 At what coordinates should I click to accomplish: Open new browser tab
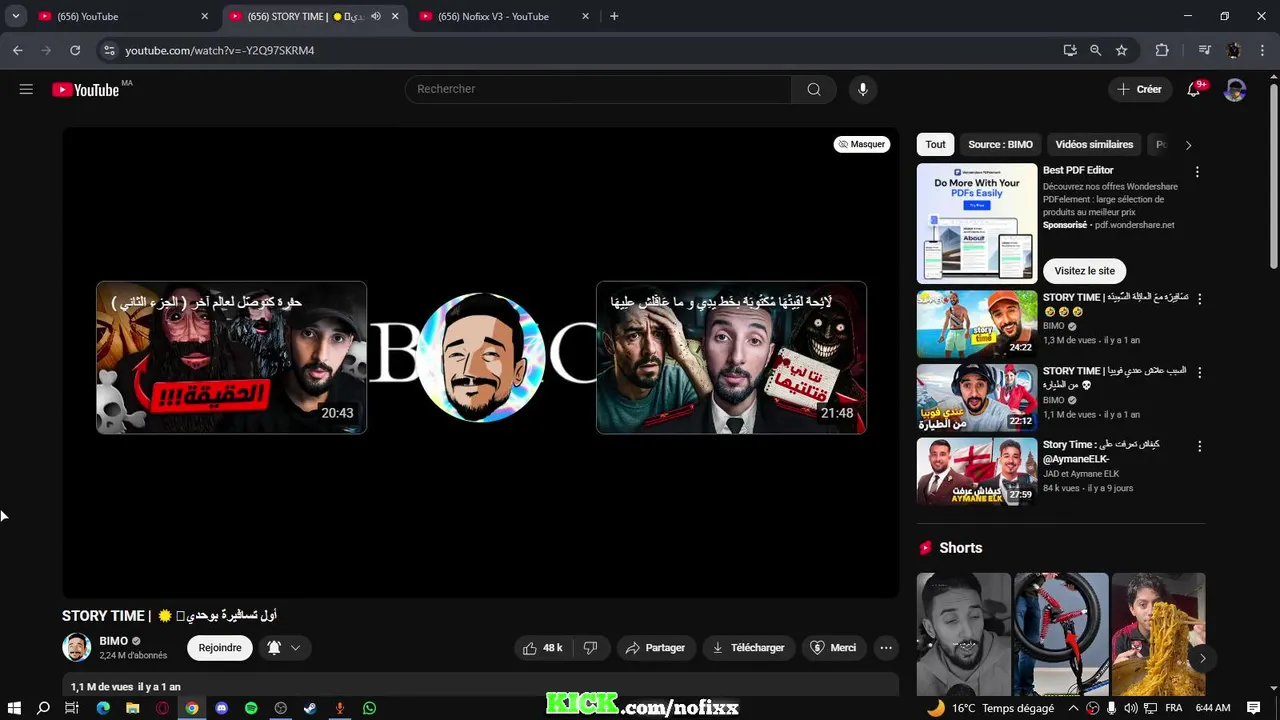[614, 16]
